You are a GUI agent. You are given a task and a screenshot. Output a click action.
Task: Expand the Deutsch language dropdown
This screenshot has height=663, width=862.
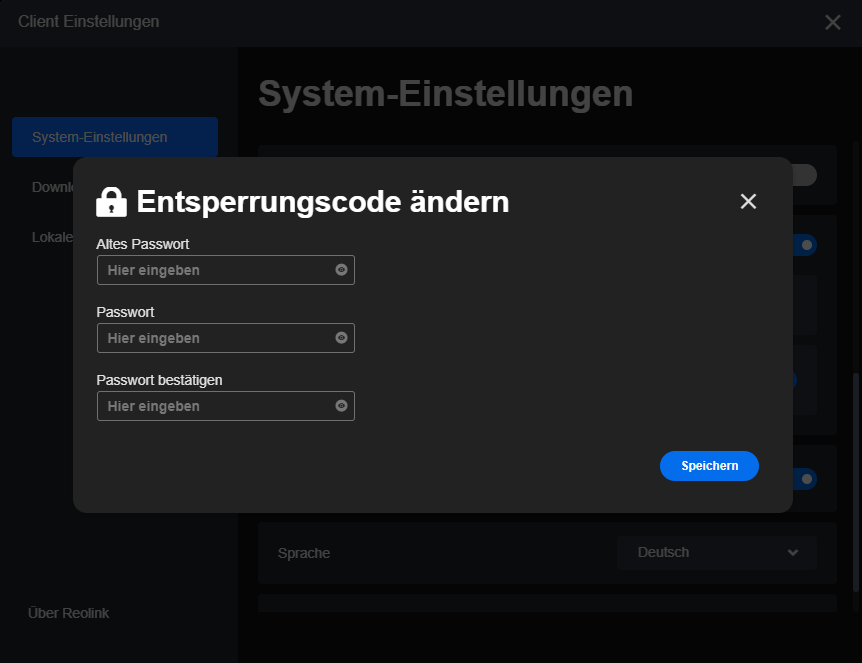pyautogui.click(x=717, y=552)
